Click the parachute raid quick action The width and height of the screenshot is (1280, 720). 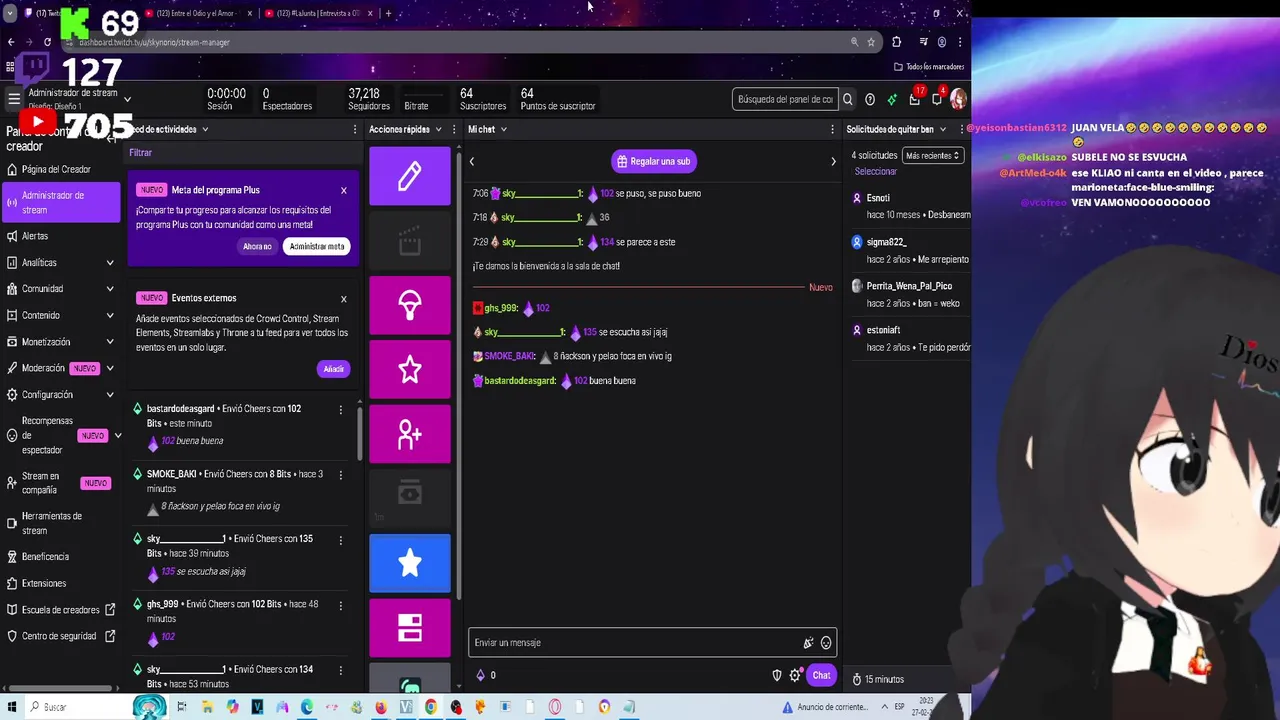point(410,305)
